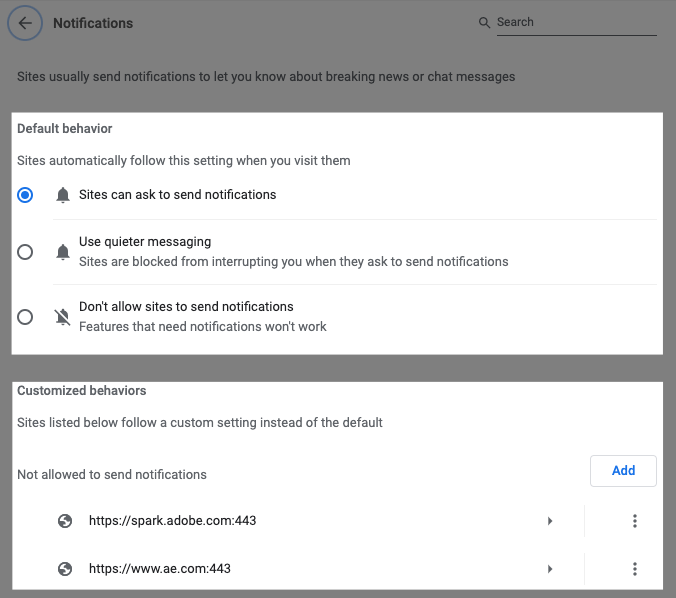The width and height of the screenshot is (676, 598).
Task: Open the https://www.ae.com:443 entry
Action: tap(160, 569)
